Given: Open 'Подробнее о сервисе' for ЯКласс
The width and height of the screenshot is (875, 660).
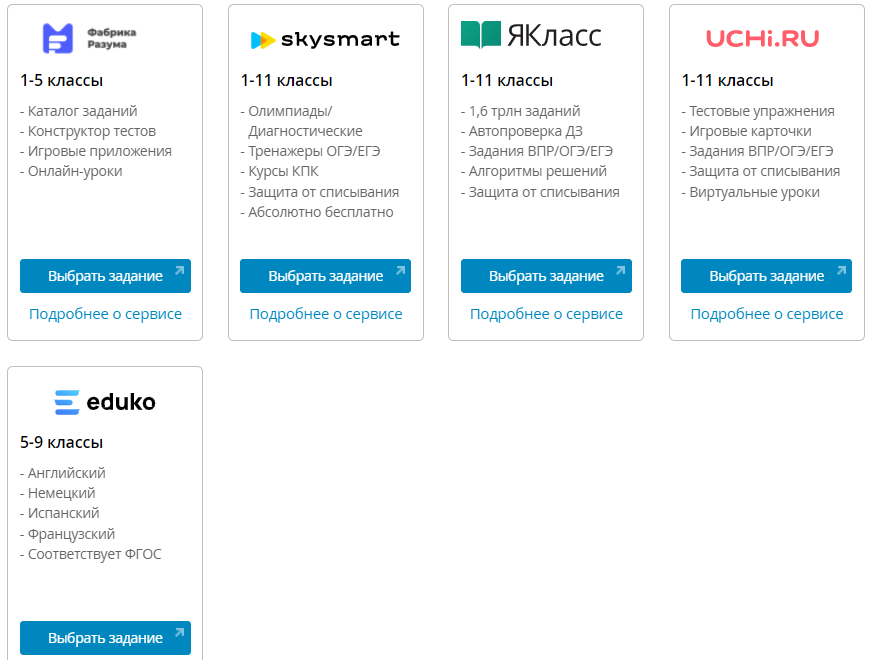Looking at the screenshot, I should (546, 314).
